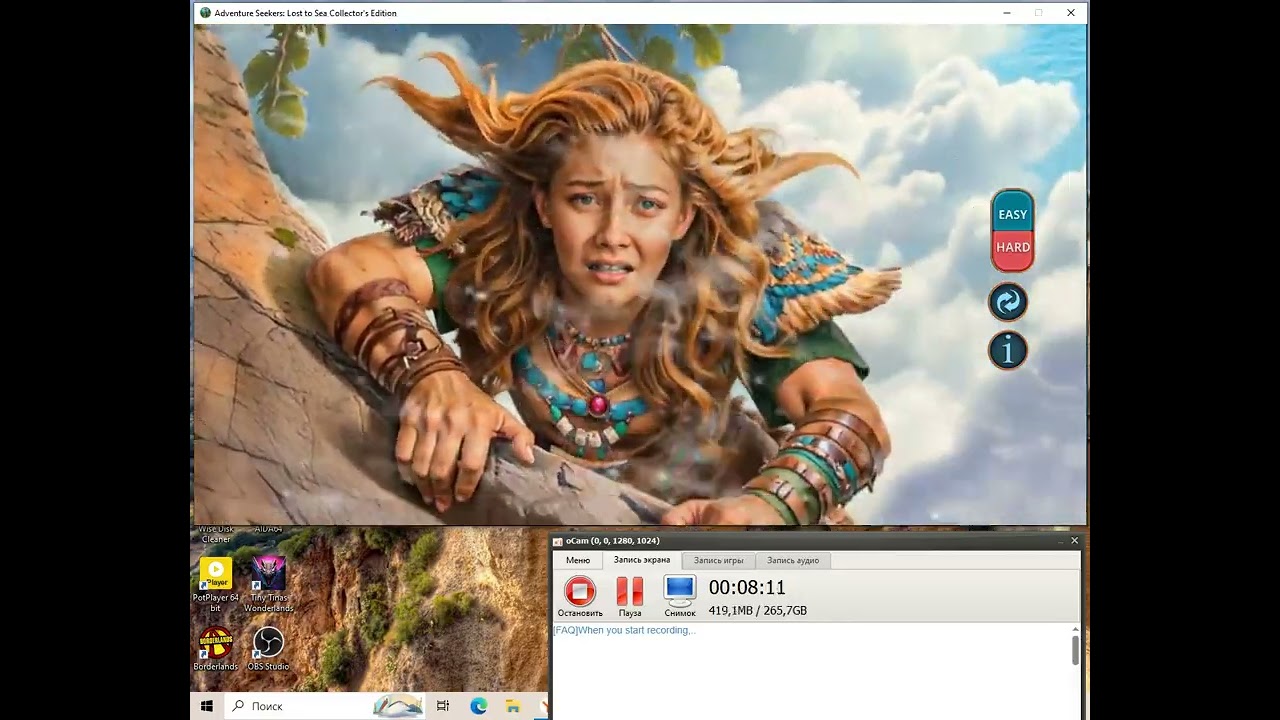The height and width of the screenshot is (720, 1280).
Task: Launch Microsoft Edge from the taskbar
Action: (x=479, y=706)
